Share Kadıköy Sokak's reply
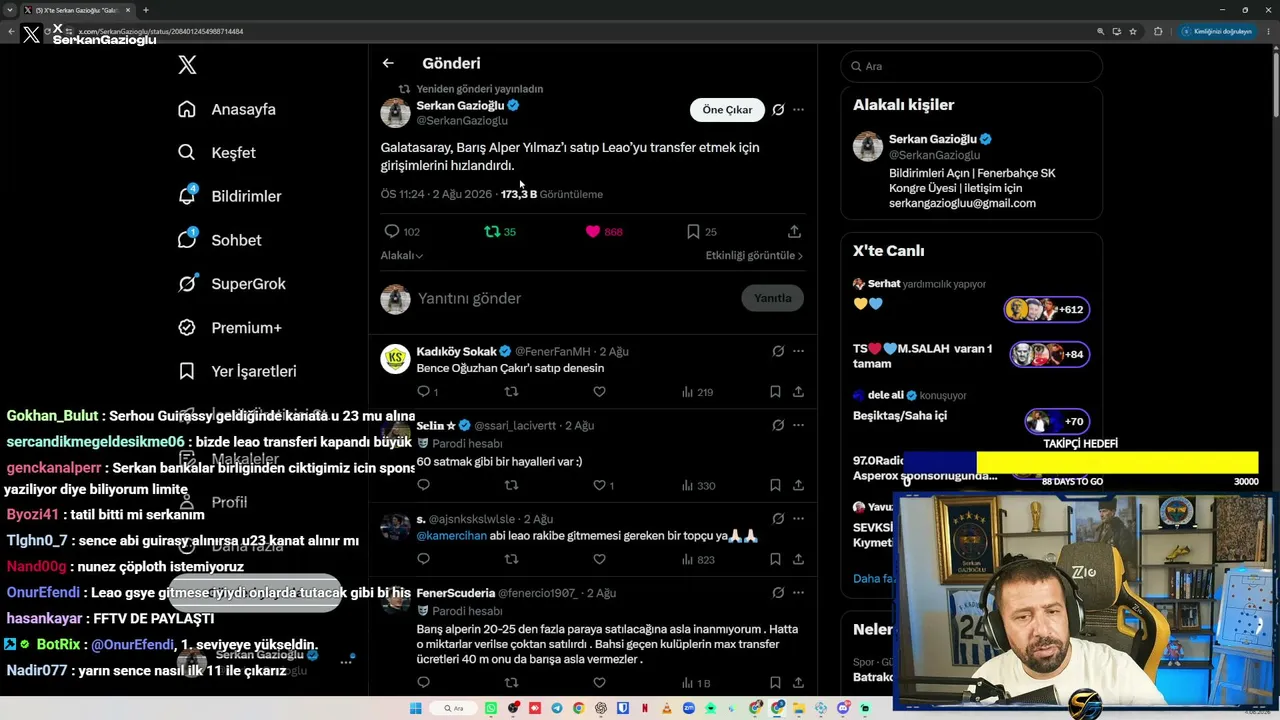This screenshot has width=1280, height=720. [x=798, y=392]
